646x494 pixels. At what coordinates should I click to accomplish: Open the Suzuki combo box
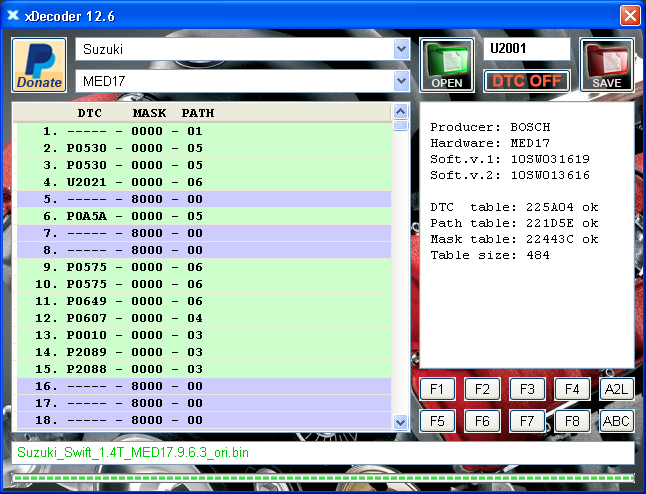pyautogui.click(x=242, y=49)
